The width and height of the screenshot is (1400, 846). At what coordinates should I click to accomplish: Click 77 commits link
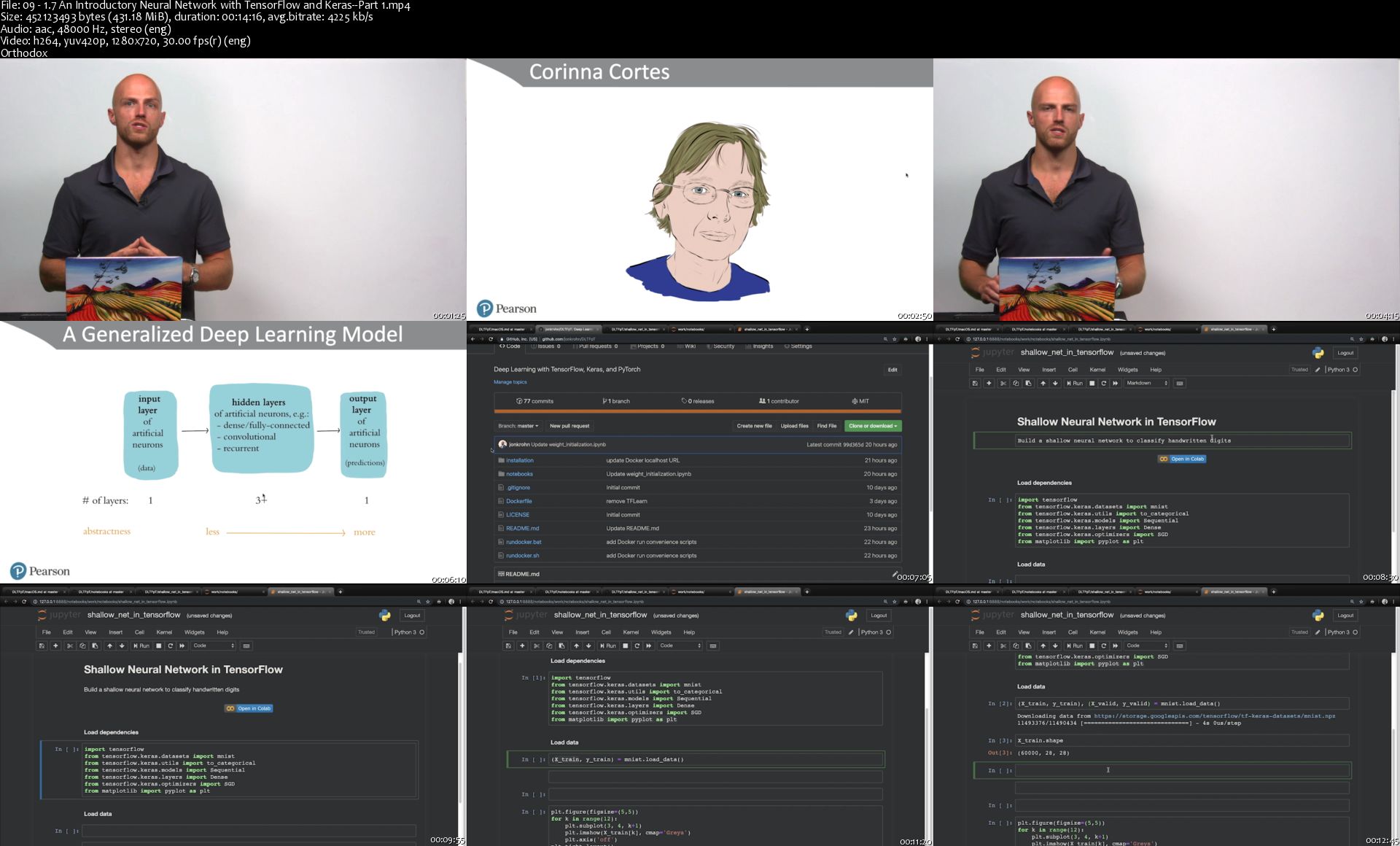tap(535, 401)
